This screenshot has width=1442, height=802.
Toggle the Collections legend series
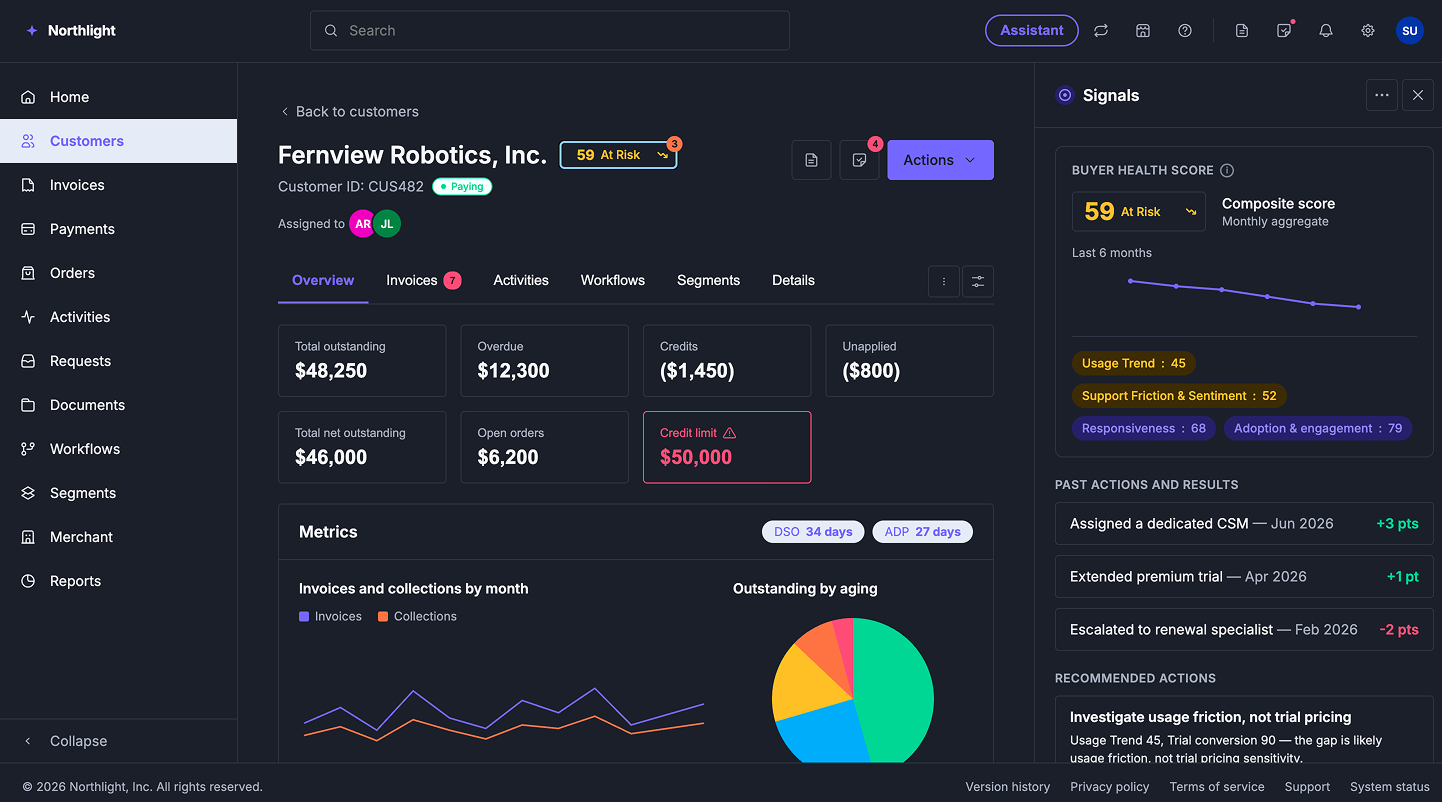pos(417,616)
